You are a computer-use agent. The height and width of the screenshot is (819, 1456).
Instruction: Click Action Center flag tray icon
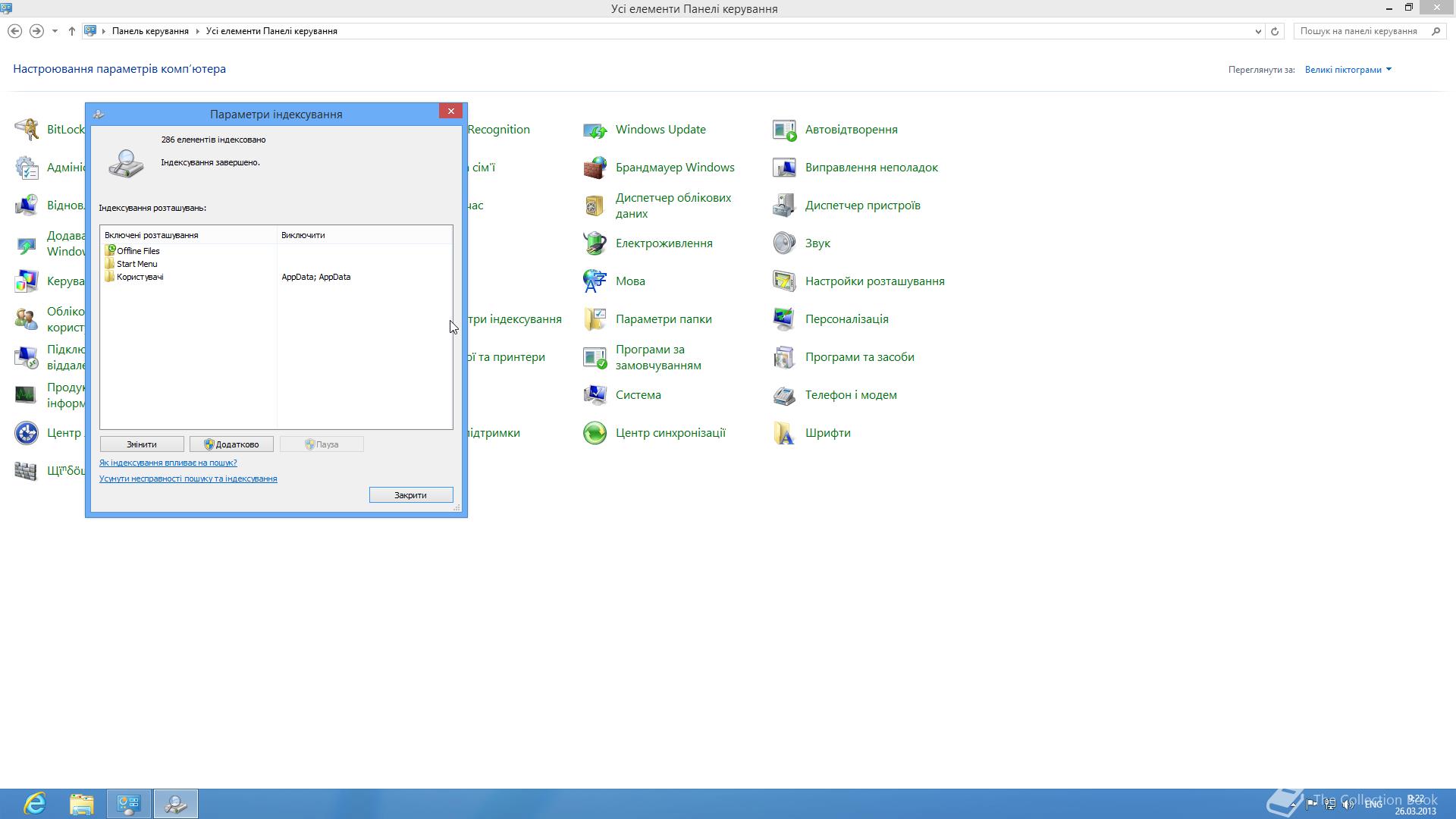point(1312,805)
